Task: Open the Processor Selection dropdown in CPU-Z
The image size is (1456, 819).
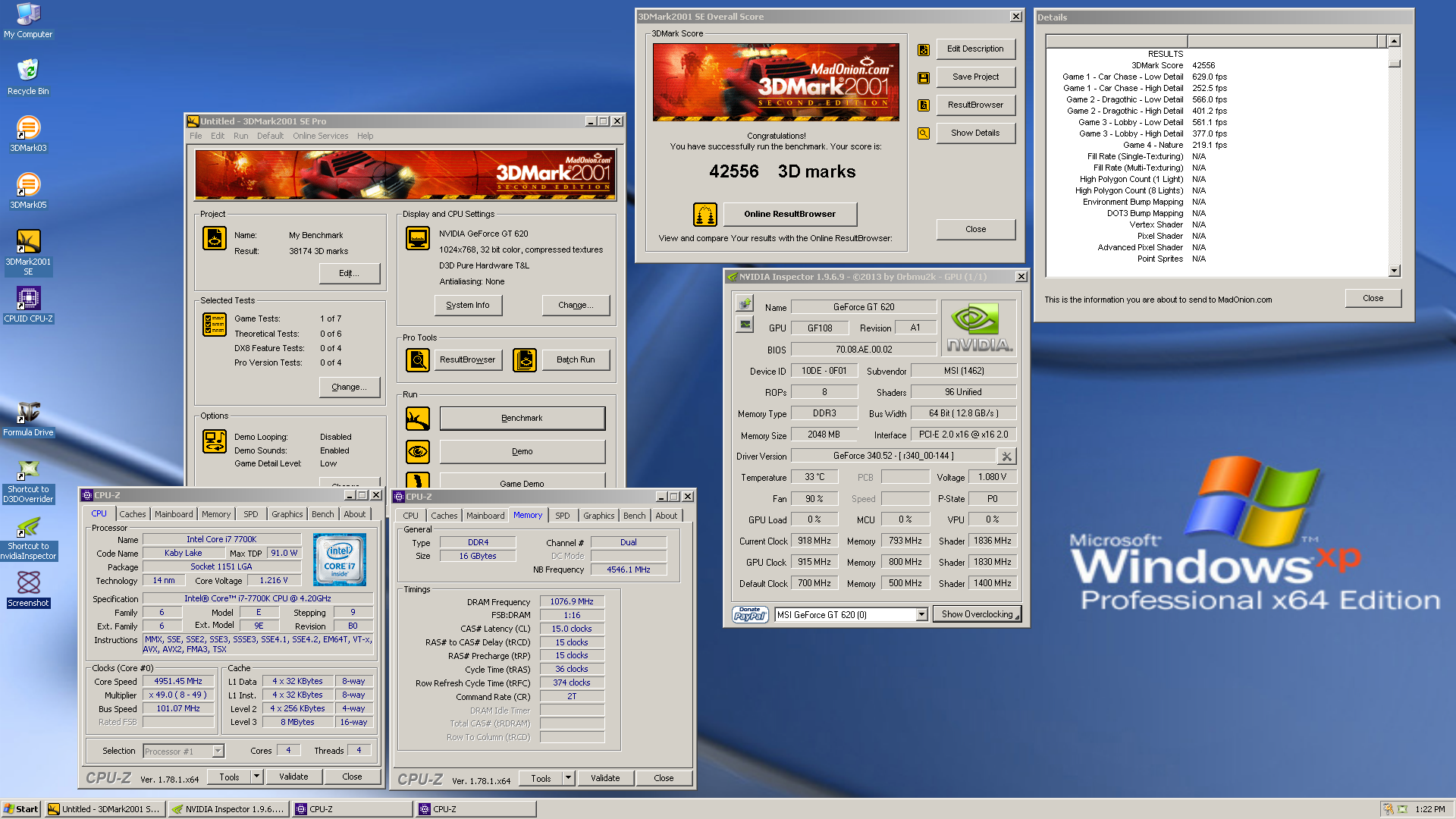Action: [218, 752]
